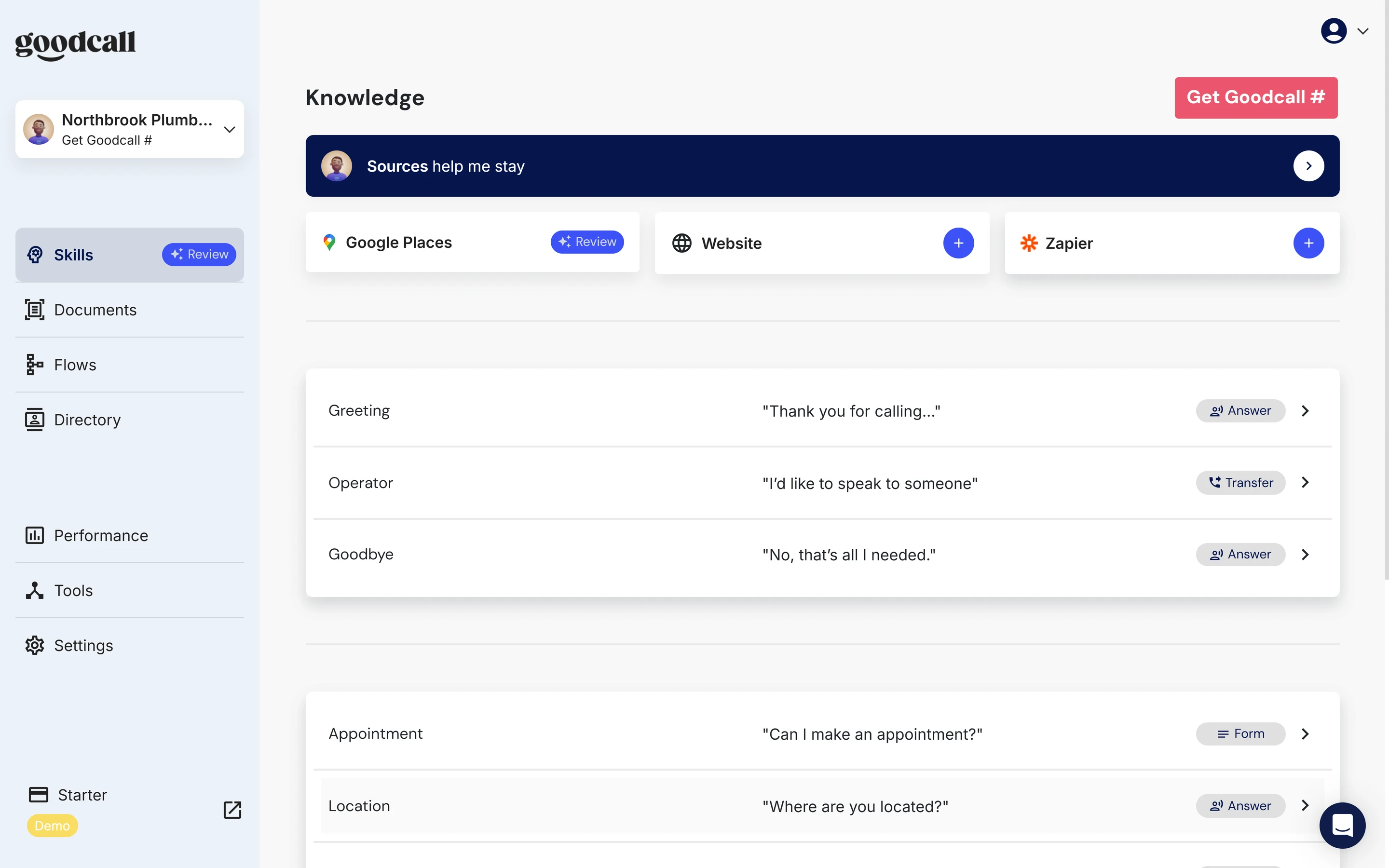Click the Google Places pin icon
The height and width of the screenshot is (868, 1389).
pyautogui.click(x=329, y=242)
